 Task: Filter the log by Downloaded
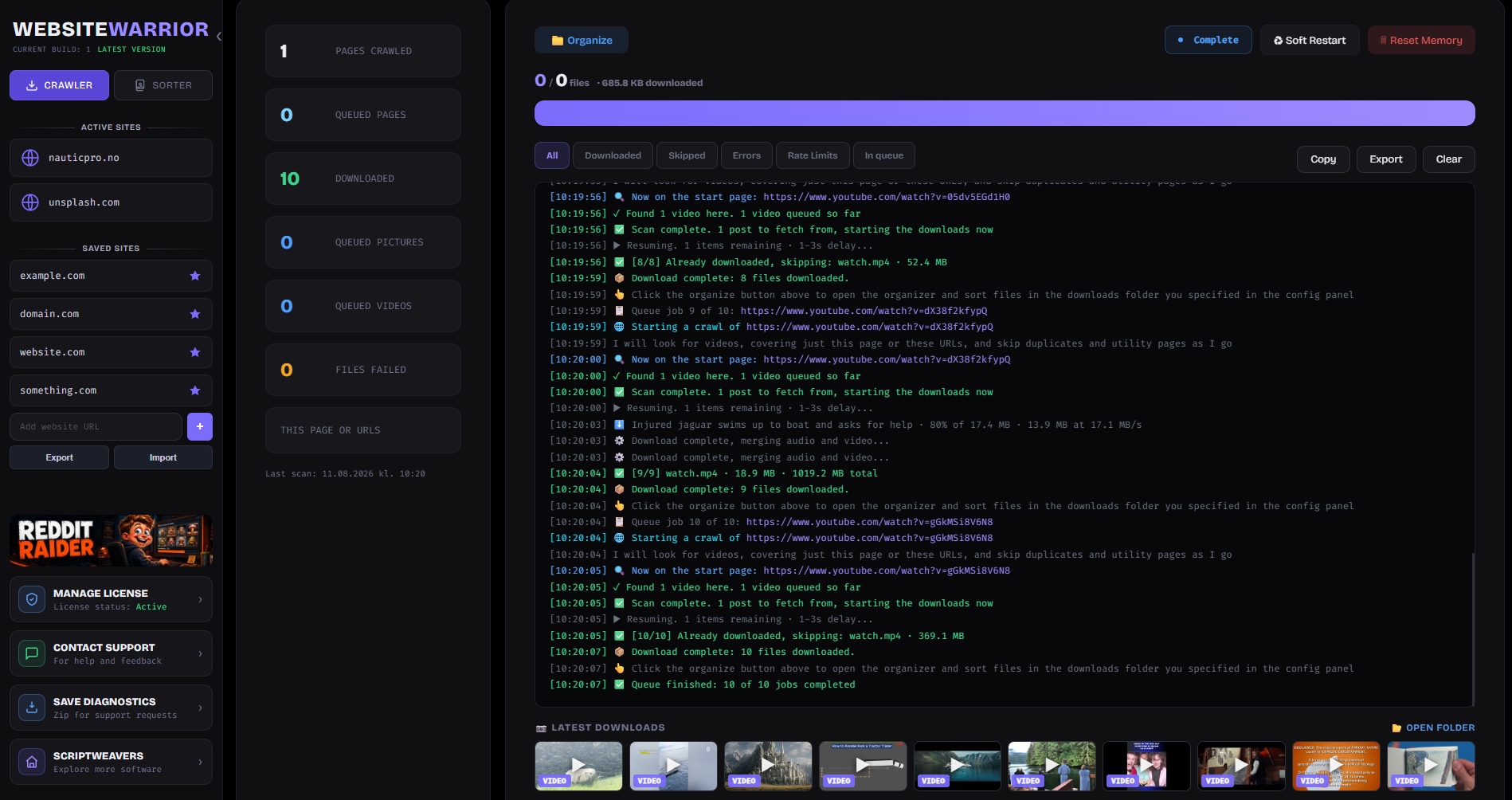[613, 155]
